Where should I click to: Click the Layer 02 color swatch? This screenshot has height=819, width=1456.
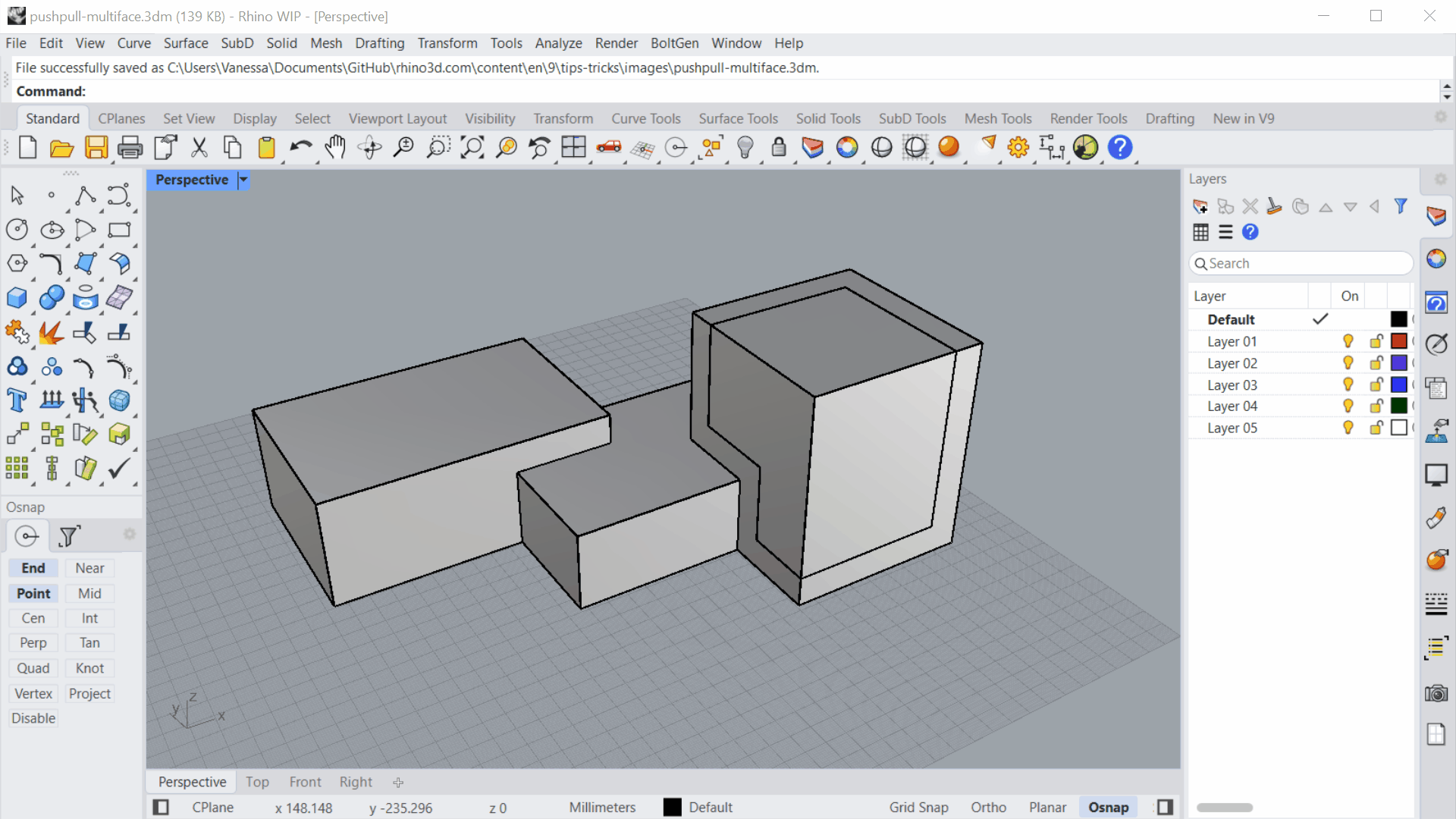tap(1398, 363)
